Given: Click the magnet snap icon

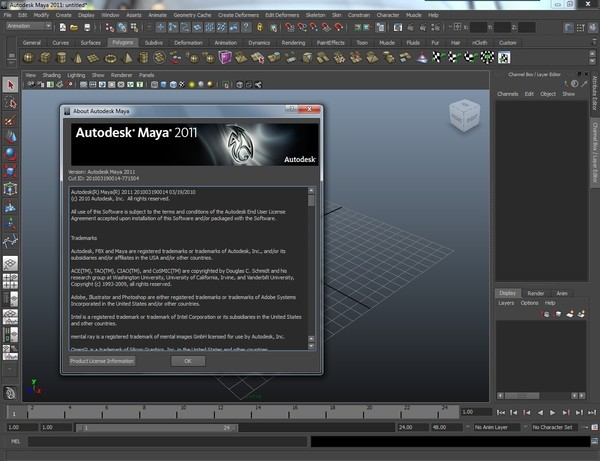Looking at the screenshot, I should tap(339, 27).
